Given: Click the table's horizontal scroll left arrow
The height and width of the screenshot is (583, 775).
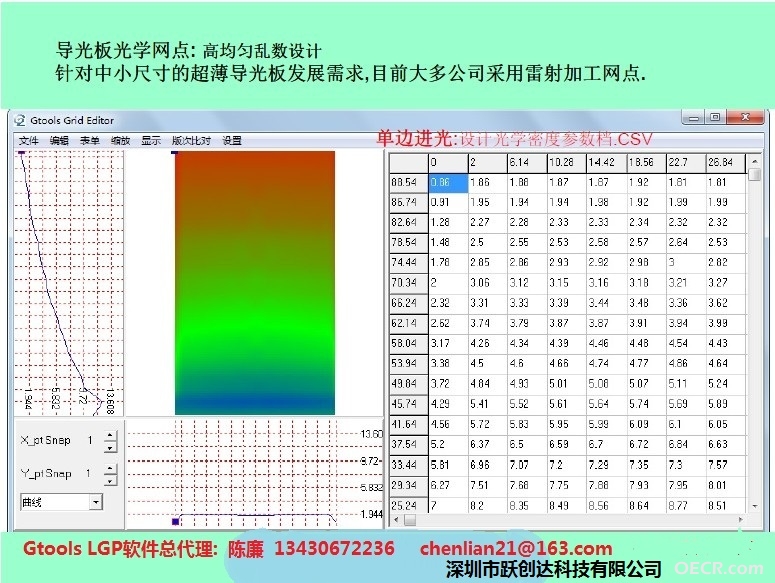Looking at the screenshot, I should [396, 520].
